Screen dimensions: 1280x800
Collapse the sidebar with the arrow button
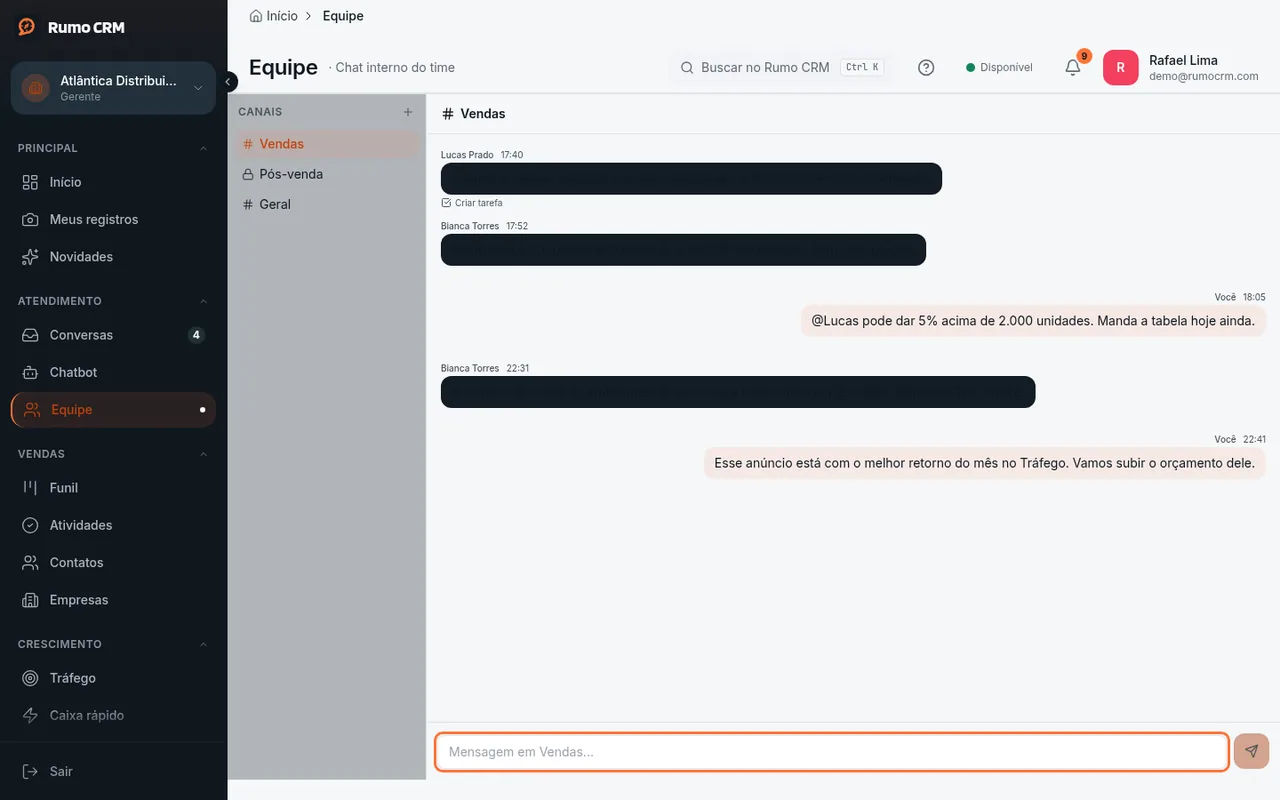click(x=229, y=82)
